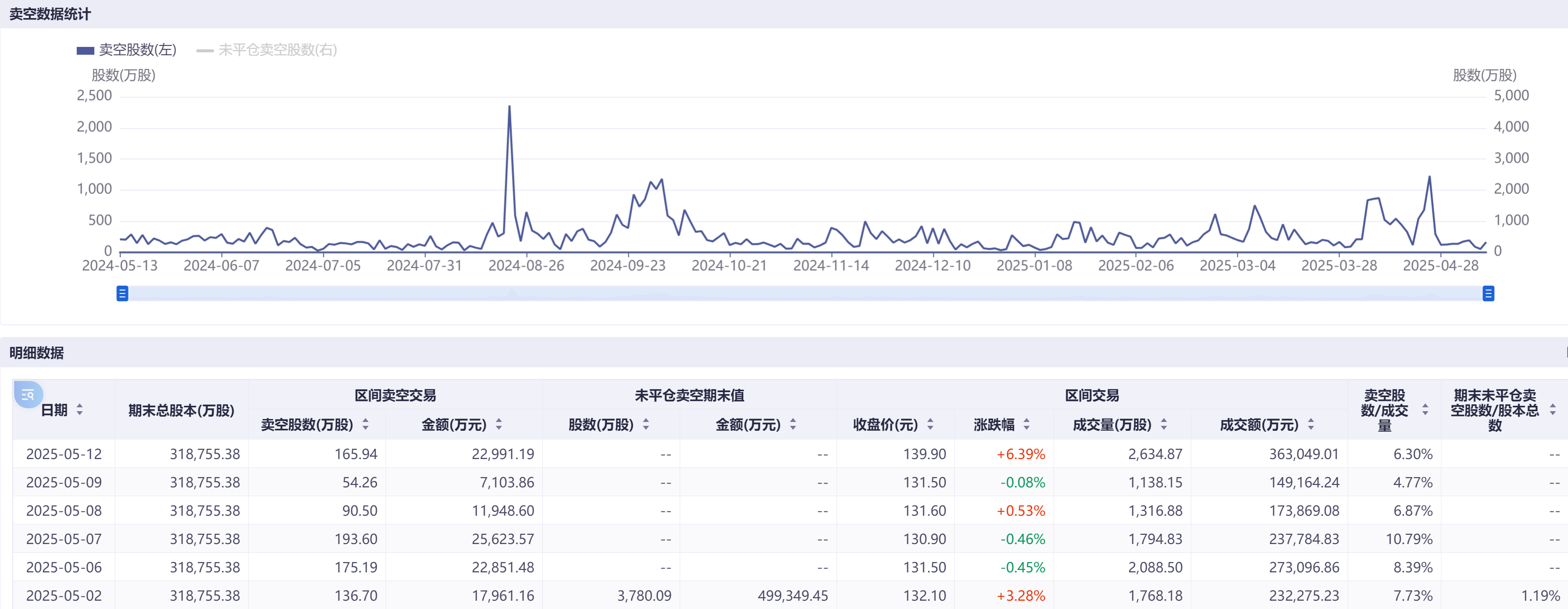Click the 区间卖空交易 header group
1568x609 pixels.
point(395,396)
